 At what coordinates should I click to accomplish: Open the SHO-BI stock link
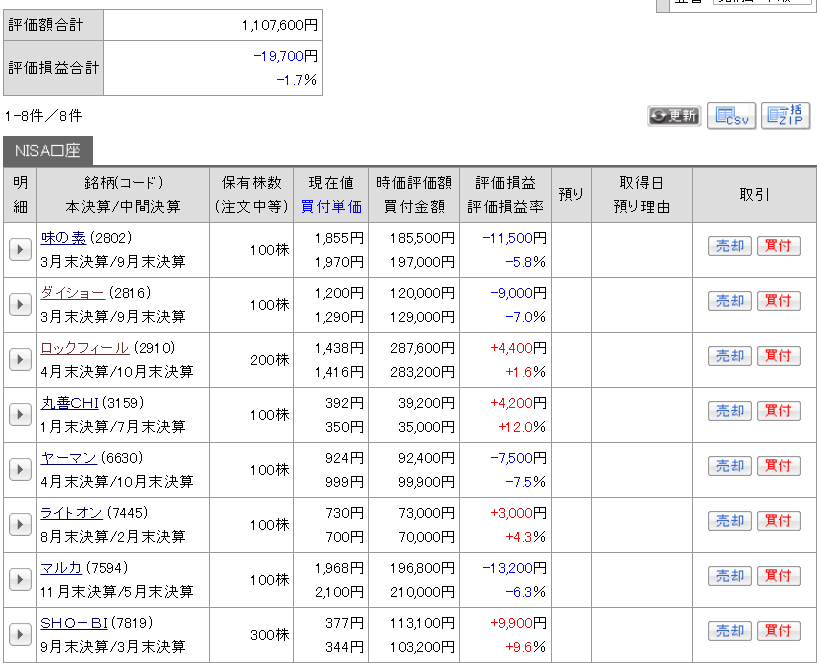[74, 623]
